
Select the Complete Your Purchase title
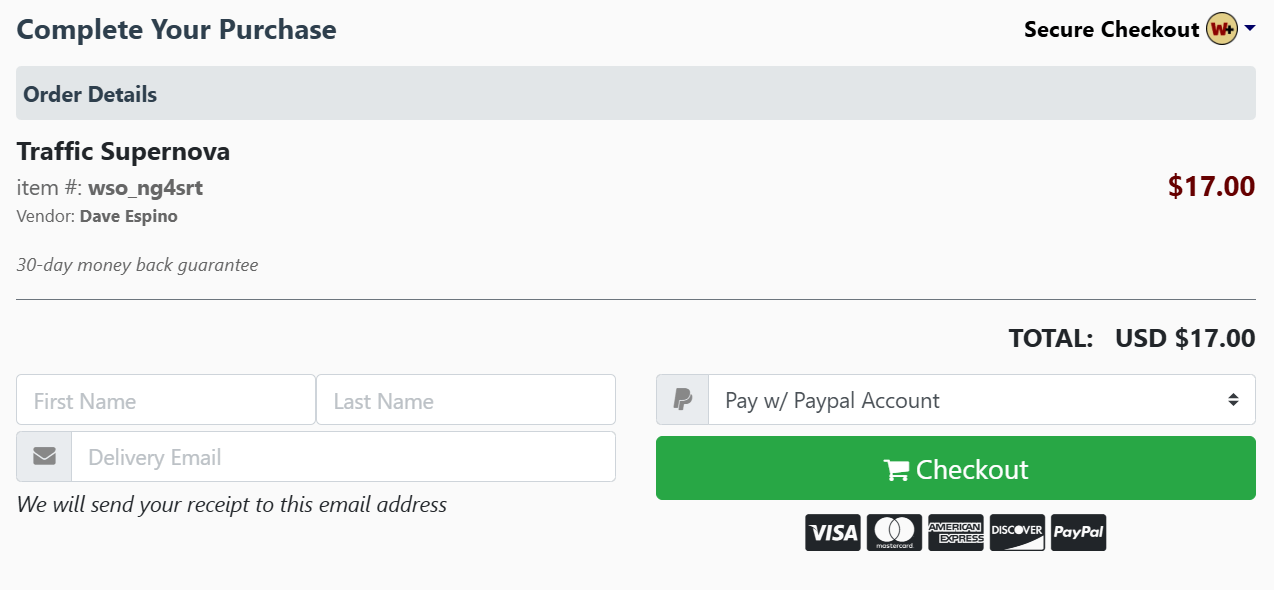pos(176,29)
